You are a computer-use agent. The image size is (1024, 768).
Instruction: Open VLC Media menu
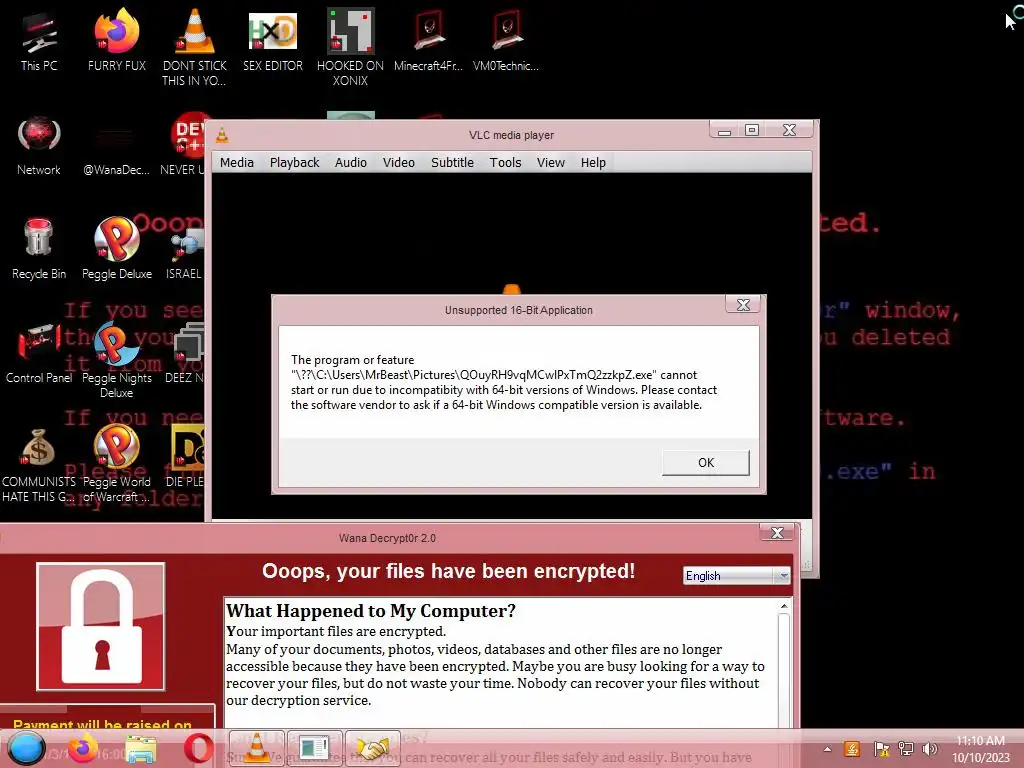pyautogui.click(x=236, y=163)
